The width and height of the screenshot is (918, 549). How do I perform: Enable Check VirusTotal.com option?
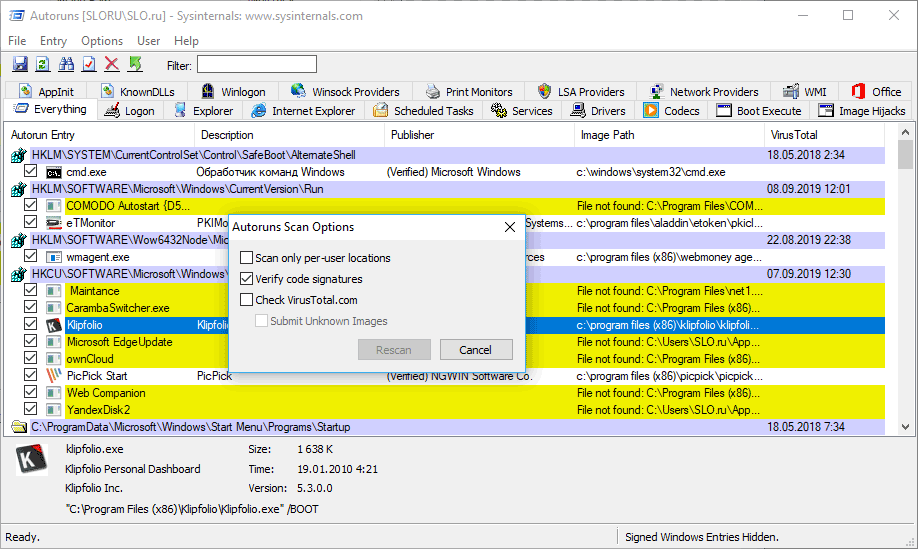(246, 300)
